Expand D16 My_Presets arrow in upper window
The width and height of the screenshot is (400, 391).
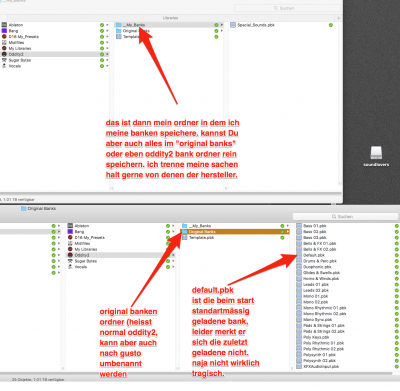[x=107, y=37]
